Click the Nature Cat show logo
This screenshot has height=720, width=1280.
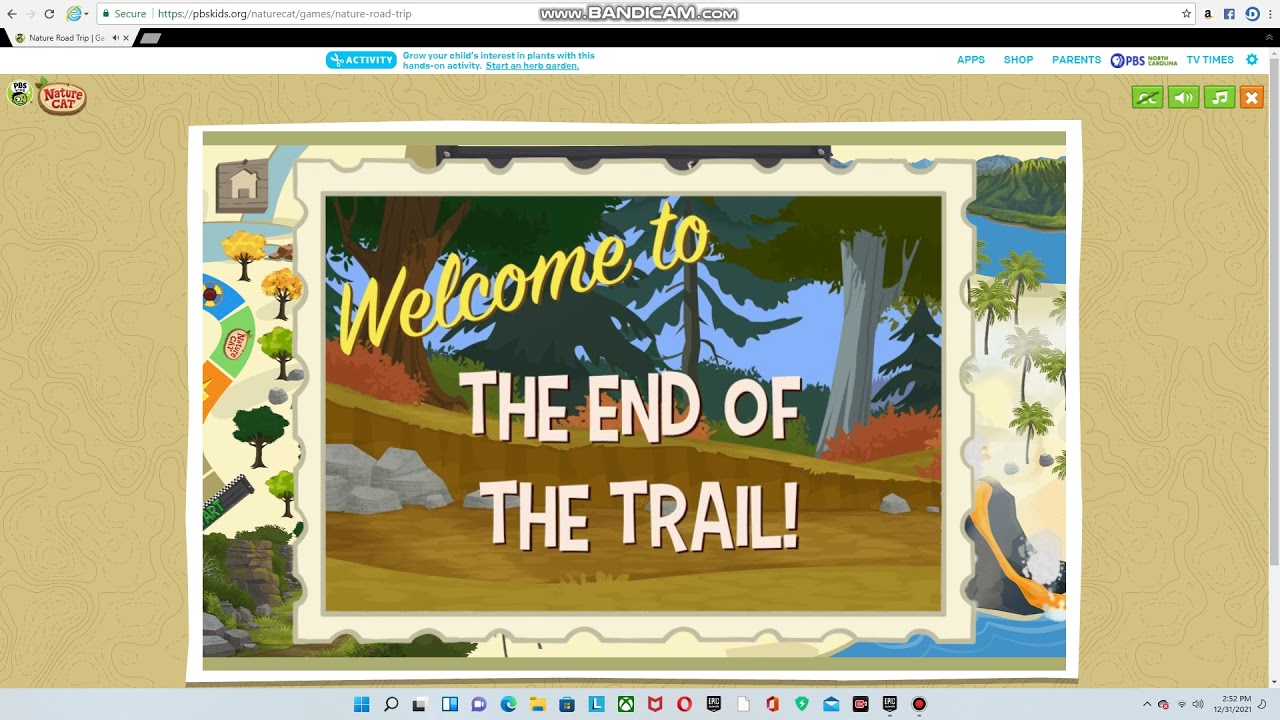pos(62,98)
